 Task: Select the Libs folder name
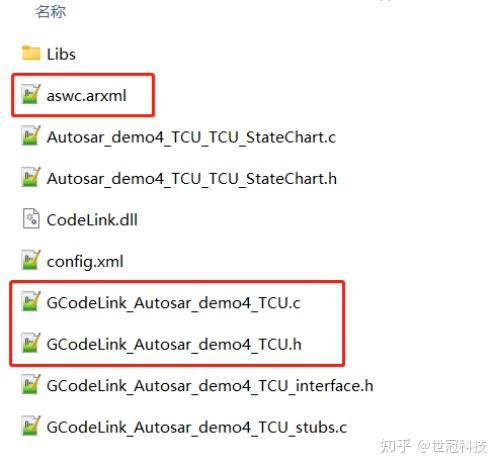pos(61,54)
